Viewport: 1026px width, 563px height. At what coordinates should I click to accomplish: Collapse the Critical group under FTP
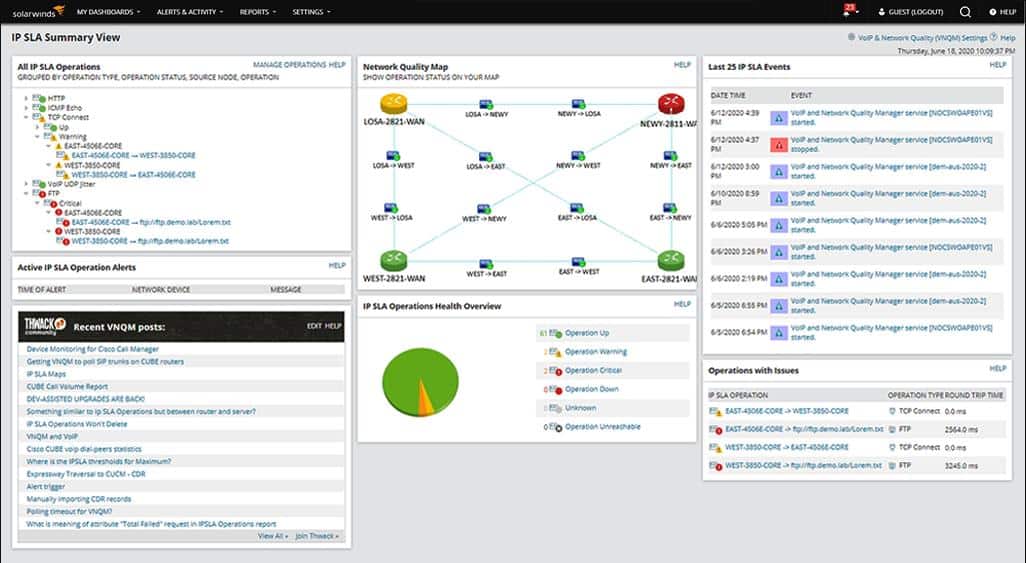pyautogui.click(x=37, y=203)
